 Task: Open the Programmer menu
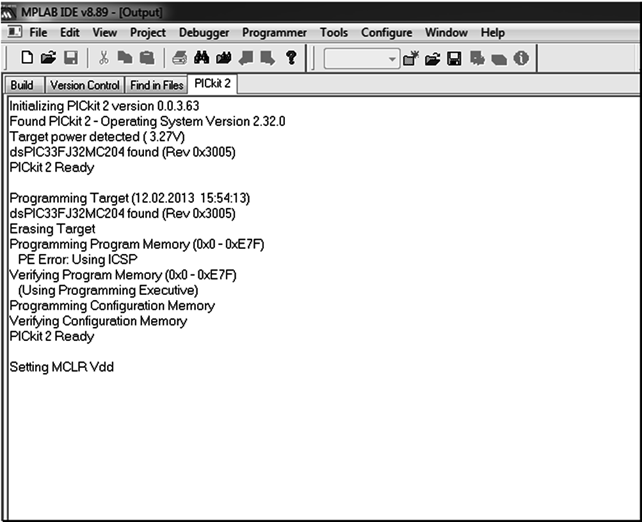274,33
